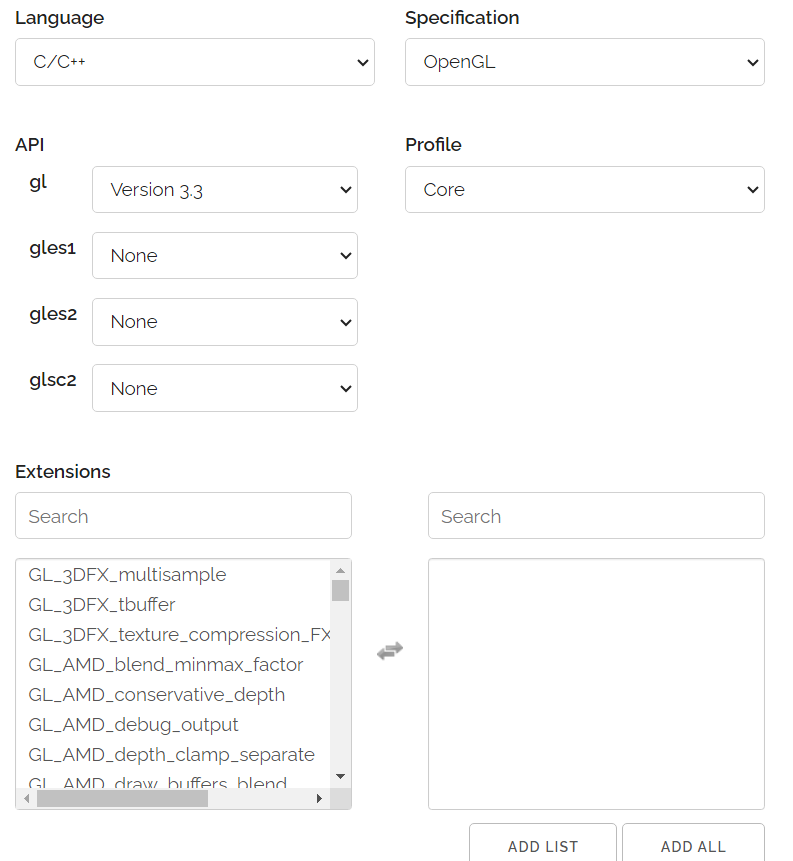793x861 pixels.
Task: Open the Language dropdown showing C/C++
Action: (x=195, y=62)
